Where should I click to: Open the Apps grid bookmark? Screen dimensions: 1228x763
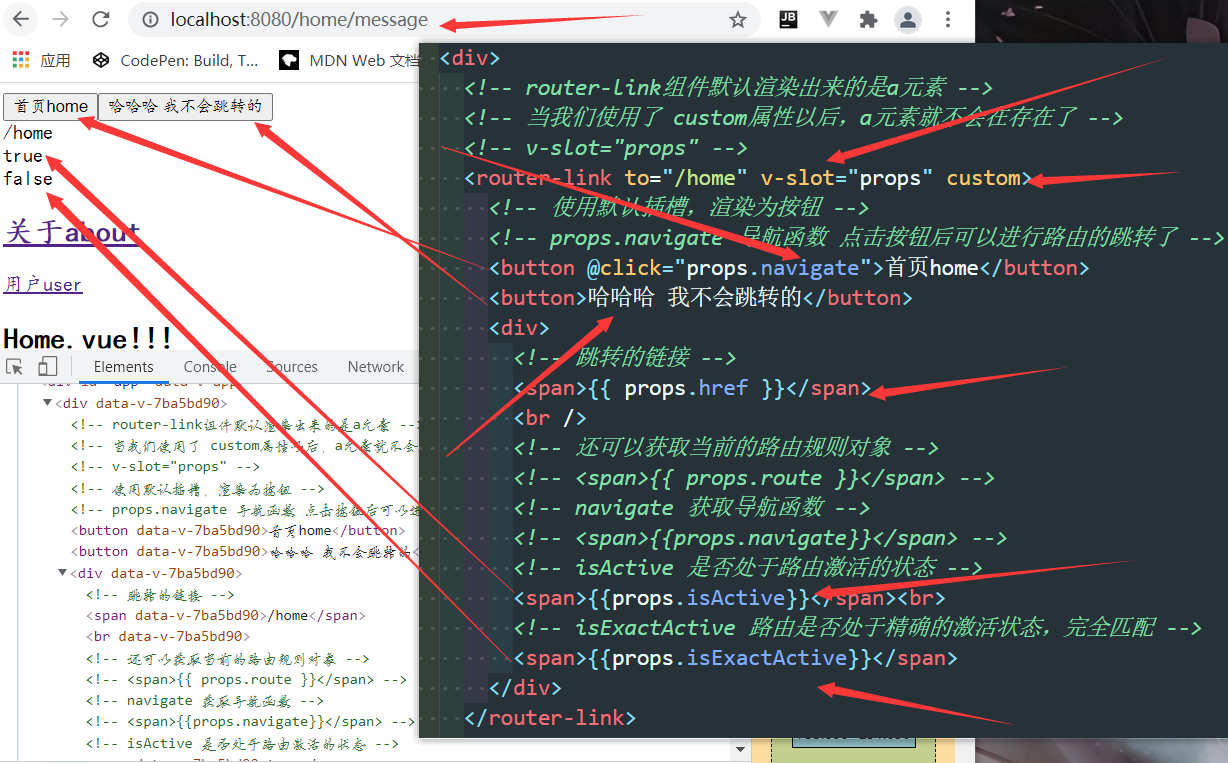coord(41,60)
